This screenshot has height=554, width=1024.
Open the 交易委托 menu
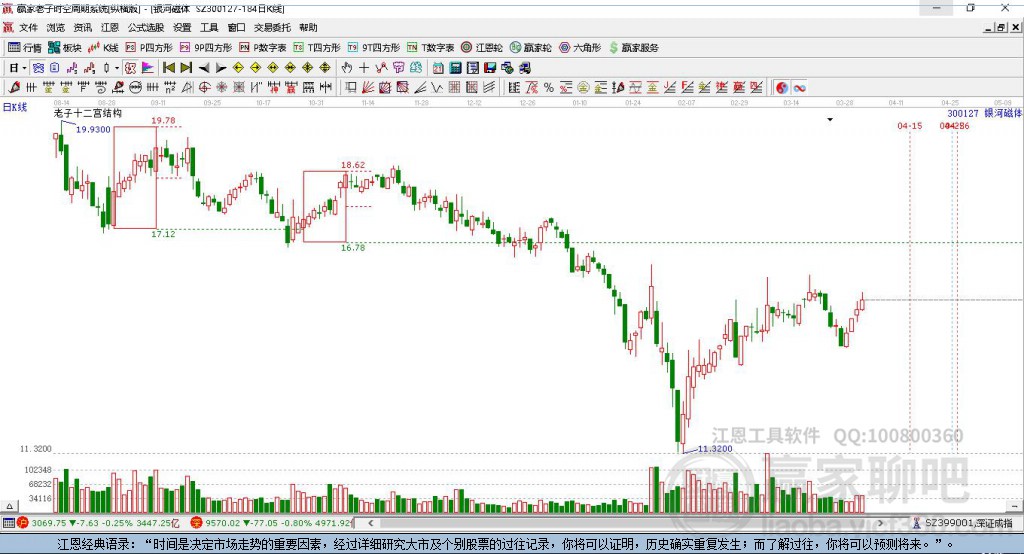coord(272,27)
